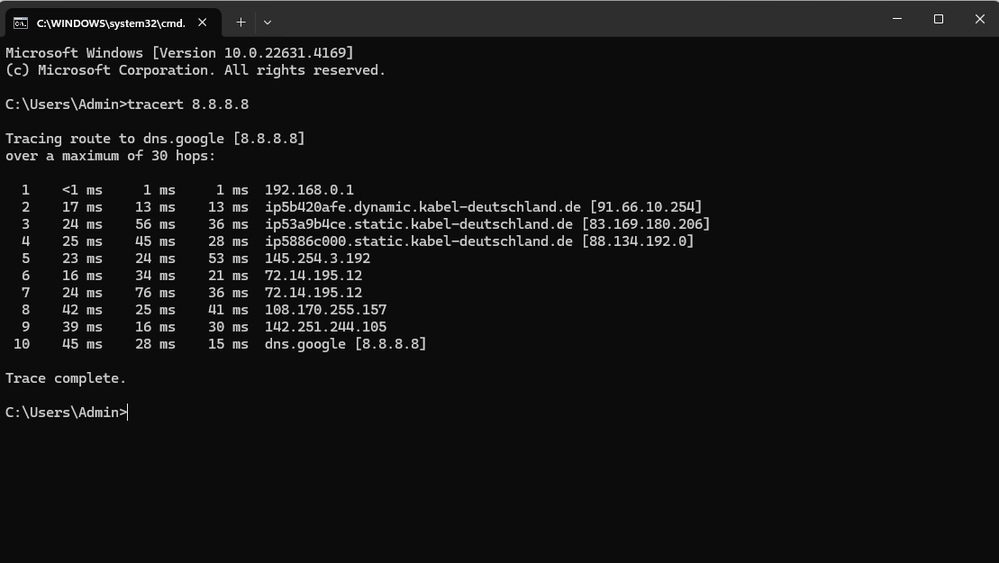The height and width of the screenshot is (563, 999).
Task: Click the ip53a9b4ce.static.kabel-deutschland.de hostname
Action: point(418,224)
